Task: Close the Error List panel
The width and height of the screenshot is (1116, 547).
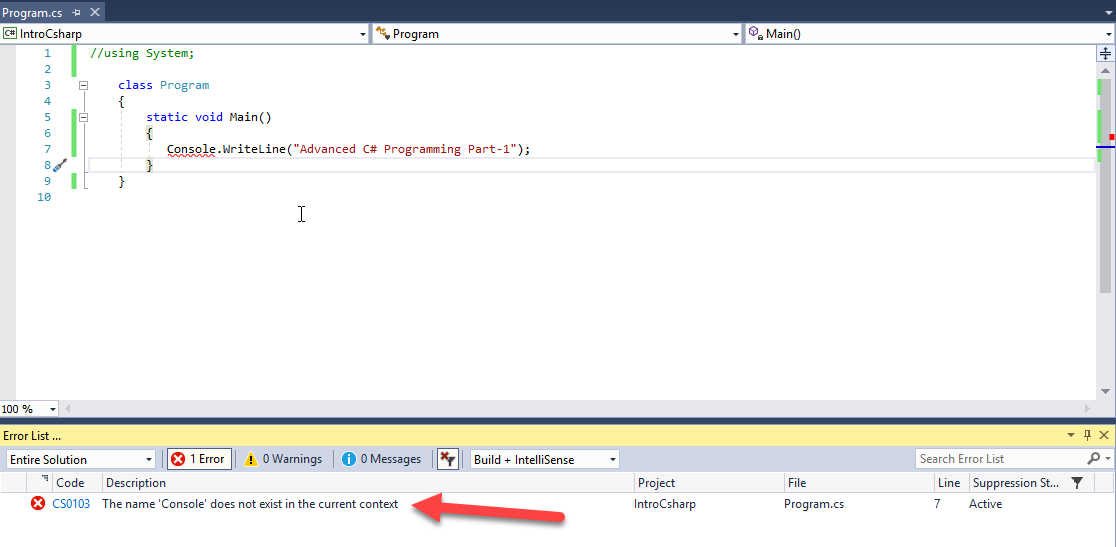Action: pos(1105,435)
